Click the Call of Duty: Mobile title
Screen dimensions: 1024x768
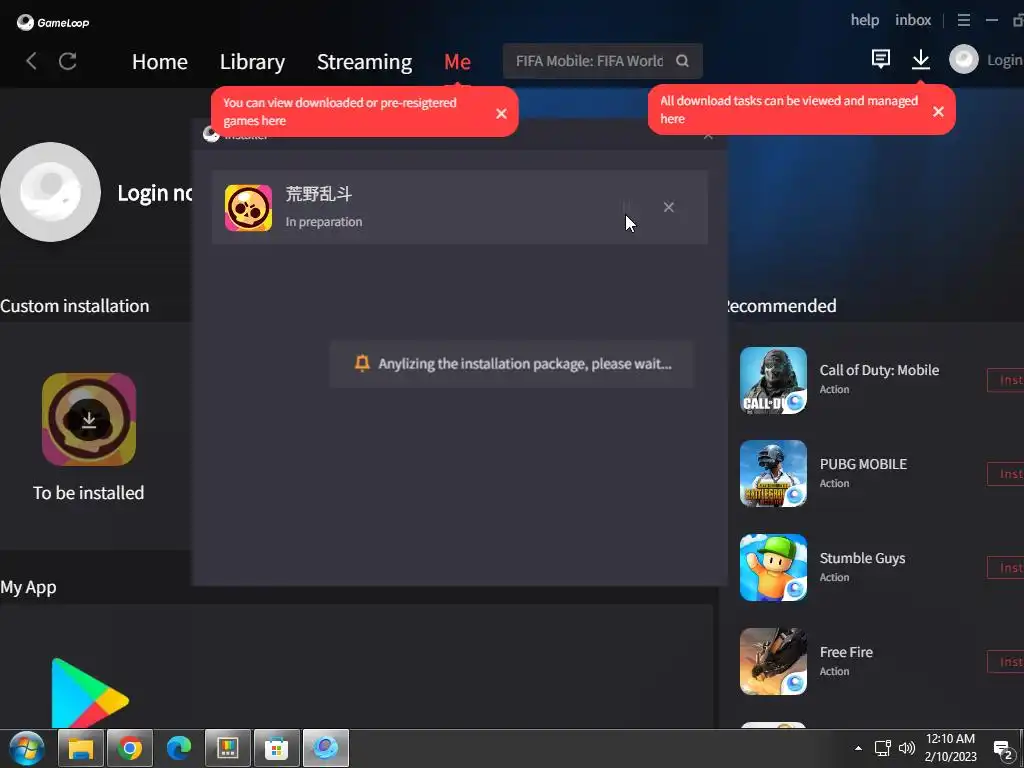tap(879, 370)
